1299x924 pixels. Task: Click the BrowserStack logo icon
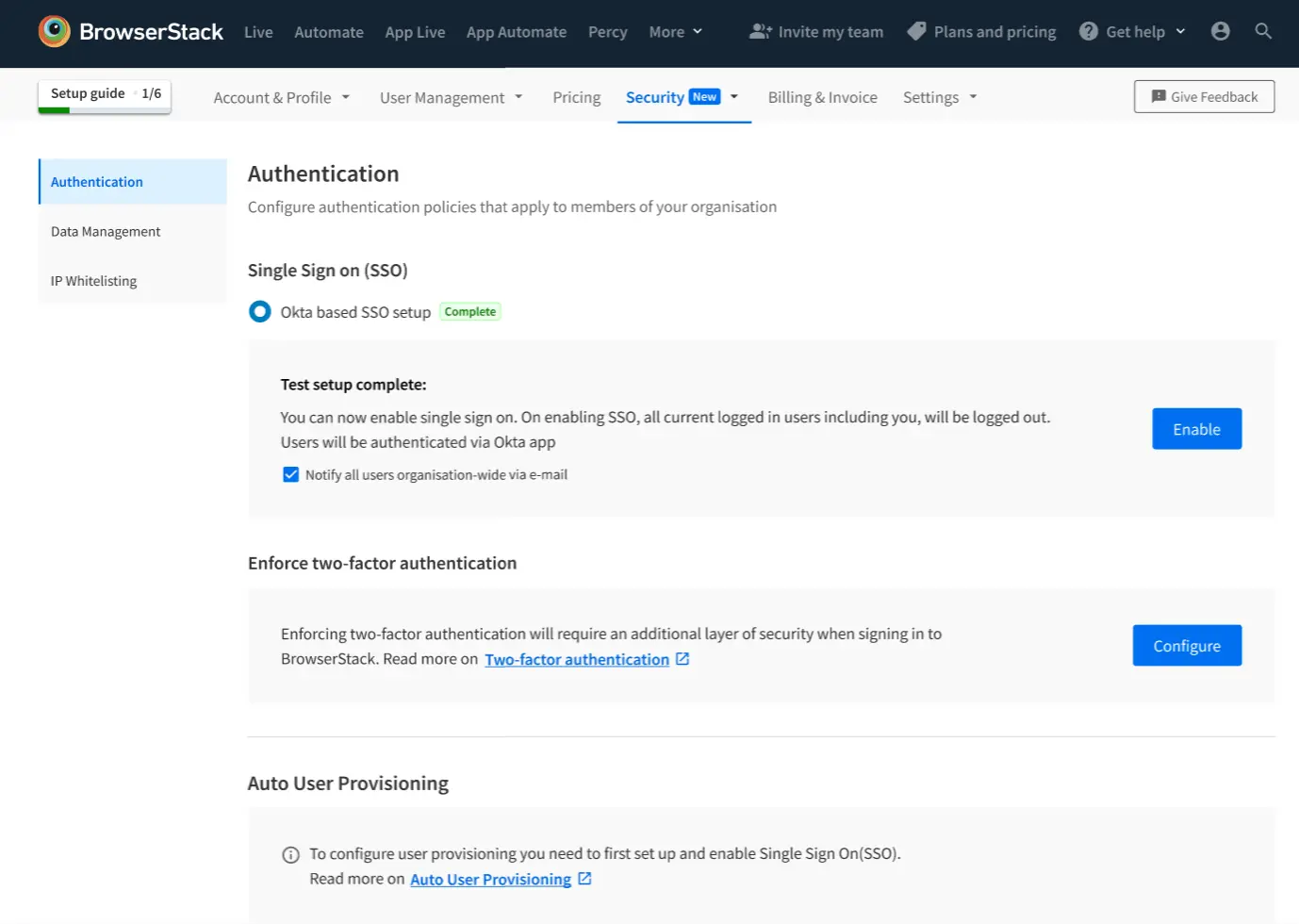54,31
